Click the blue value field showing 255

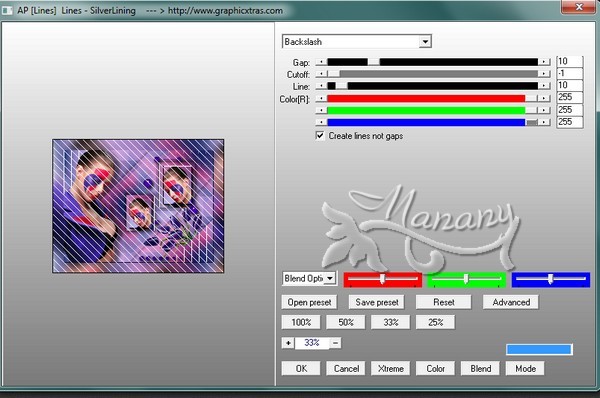(569, 122)
